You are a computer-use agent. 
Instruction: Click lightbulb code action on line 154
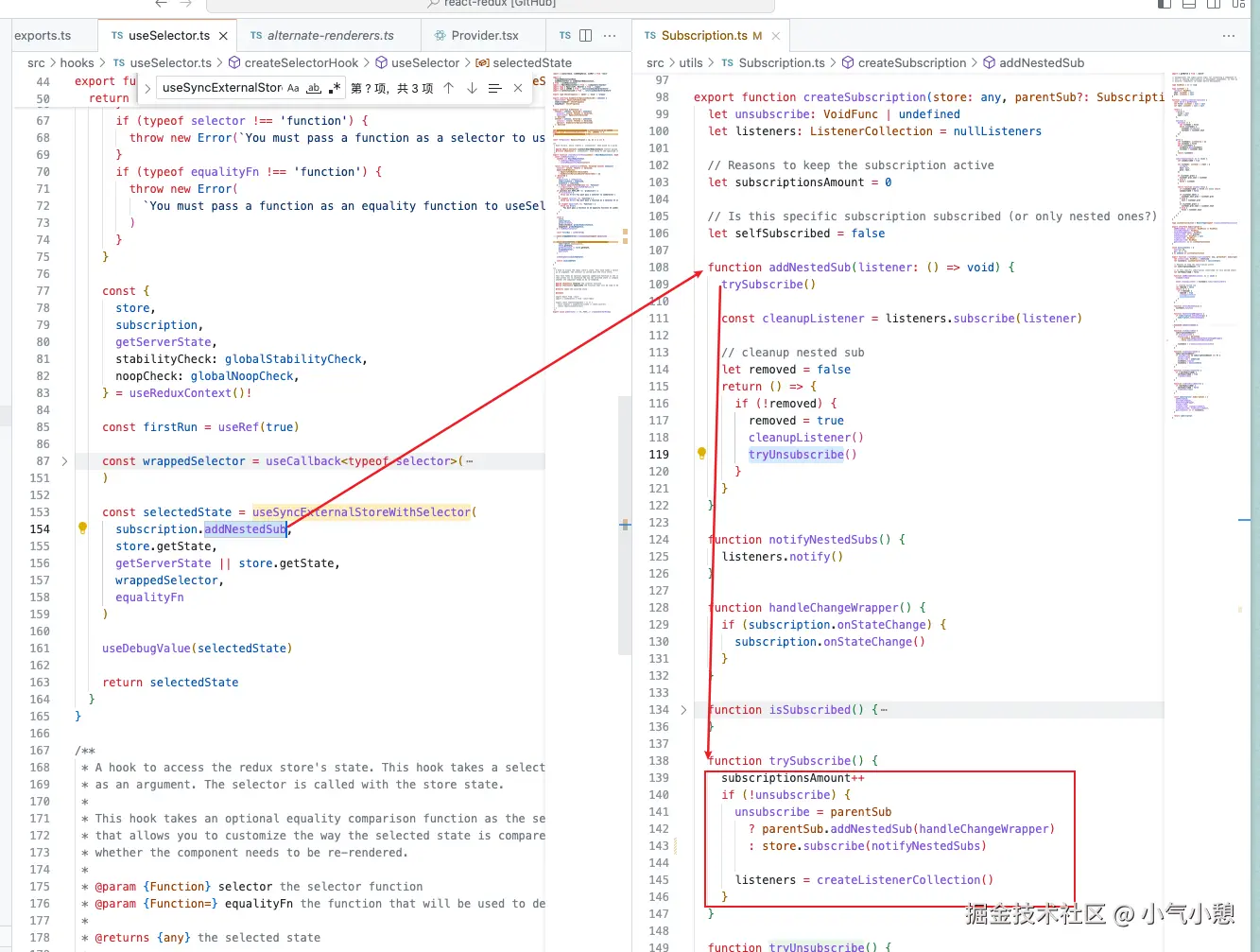point(82,528)
